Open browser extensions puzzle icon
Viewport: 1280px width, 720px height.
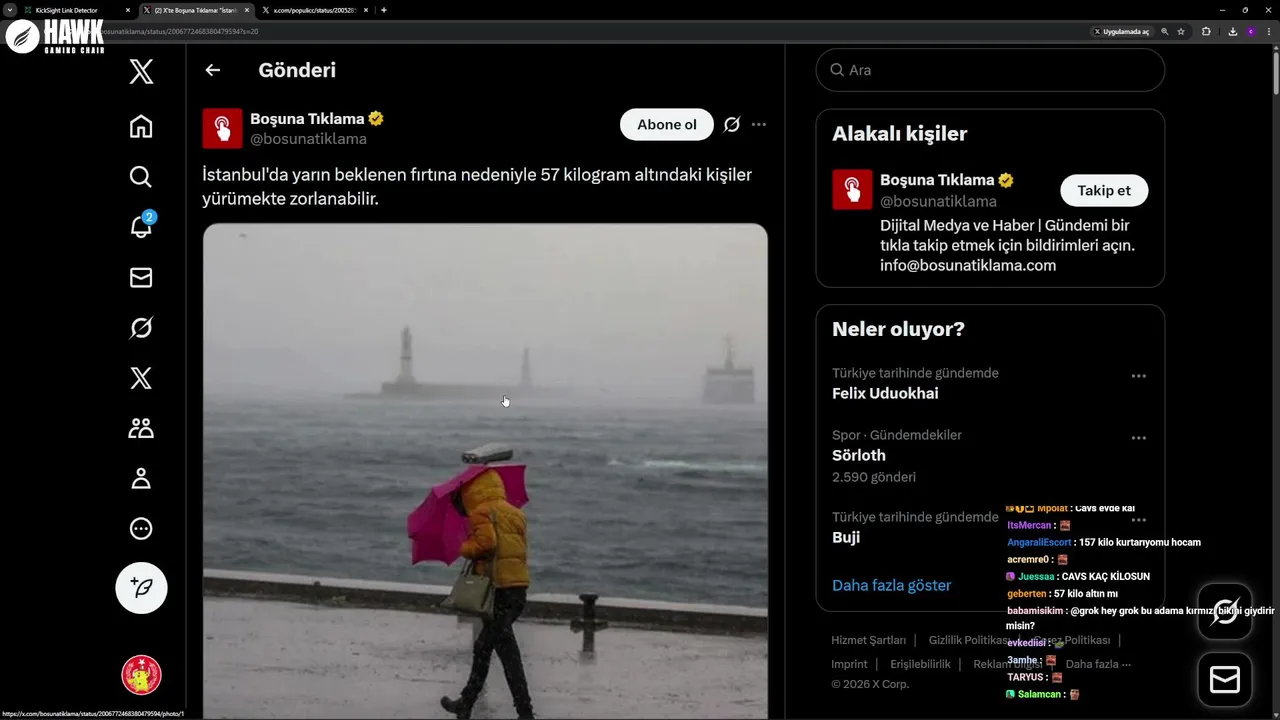coord(1206,31)
